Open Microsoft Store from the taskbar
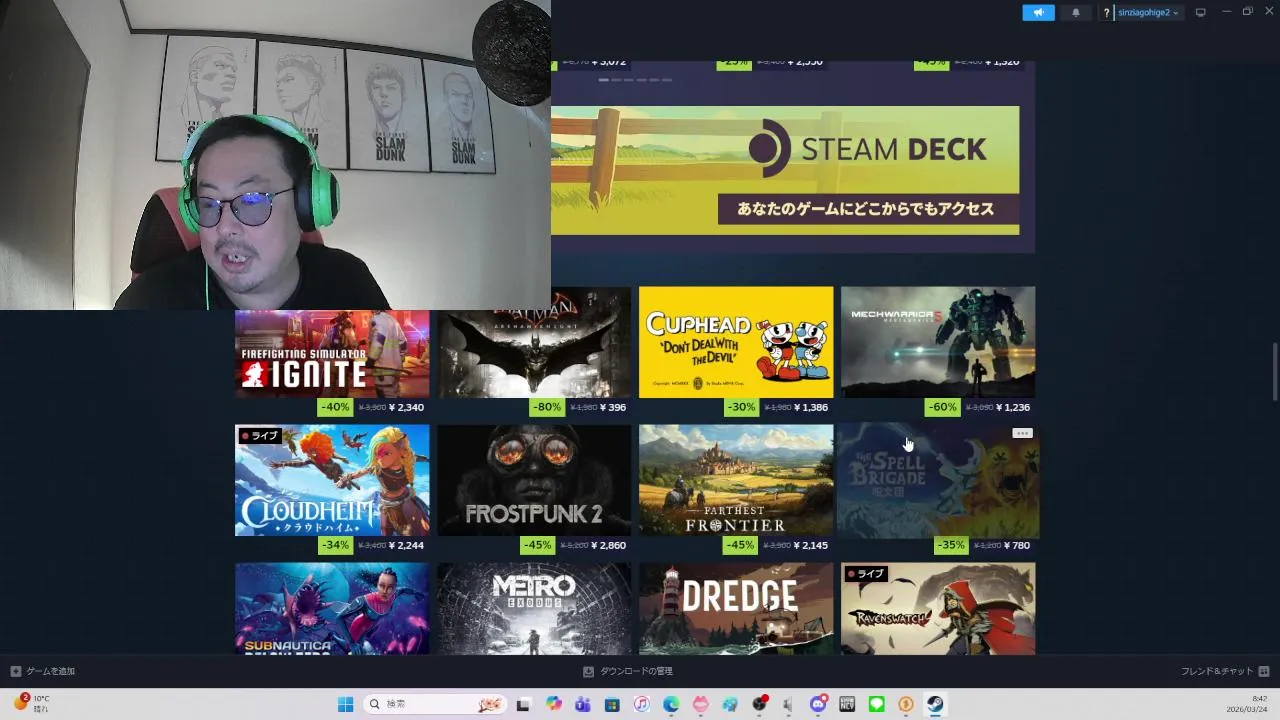Viewport: 1280px width, 720px height. (612, 704)
